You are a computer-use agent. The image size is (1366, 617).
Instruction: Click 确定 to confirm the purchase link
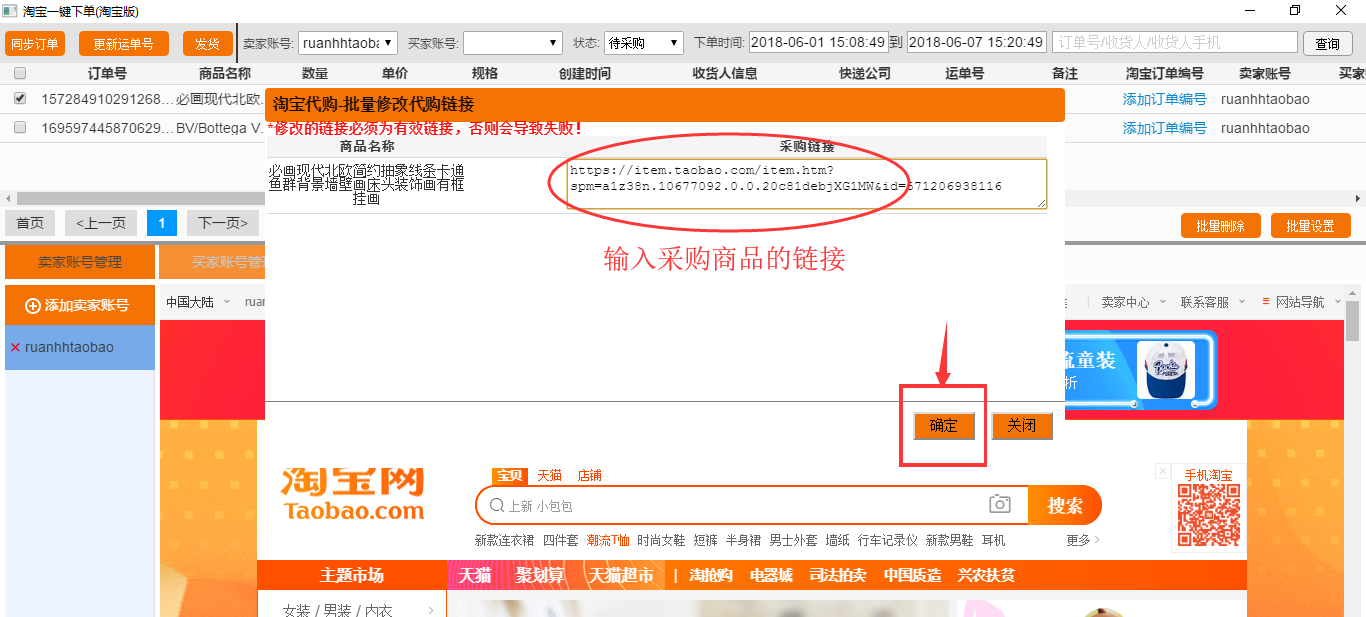point(943,426)
